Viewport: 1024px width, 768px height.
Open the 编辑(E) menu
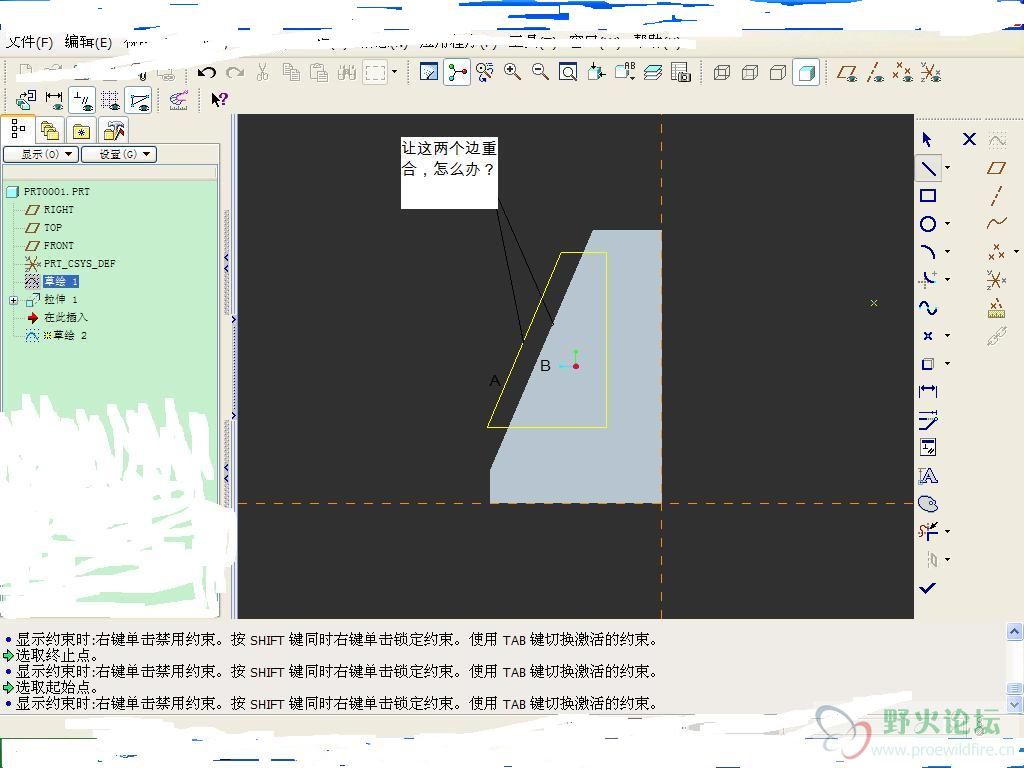(x=88, y=42)
